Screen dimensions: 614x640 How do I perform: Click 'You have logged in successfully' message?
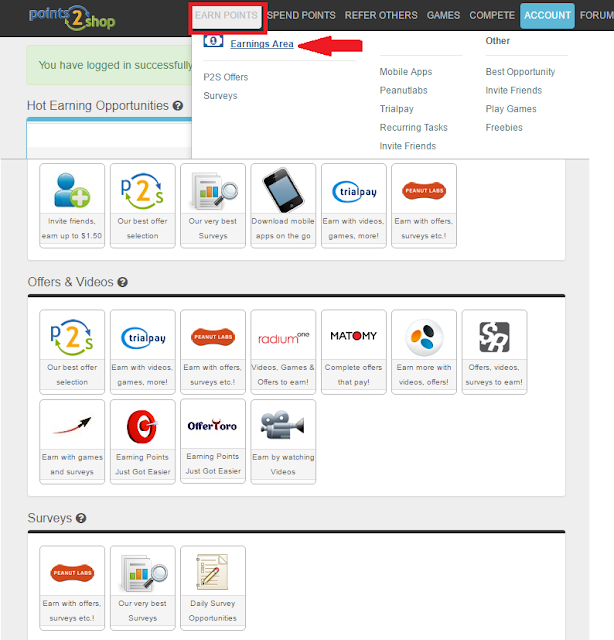pos(116,65)
